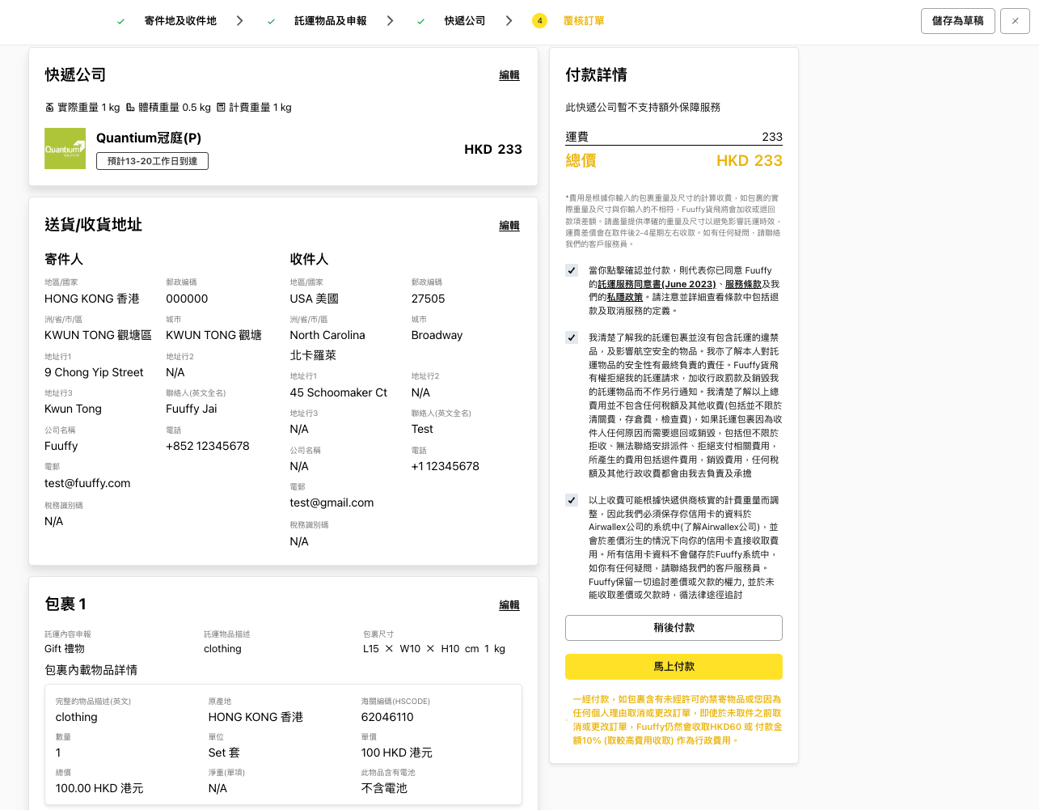The image size is (1039, 810).
Task: Toggle the Fuuffy shipping agreement consent checkbox
Action: pyautogui.click(x=571, y=270)
